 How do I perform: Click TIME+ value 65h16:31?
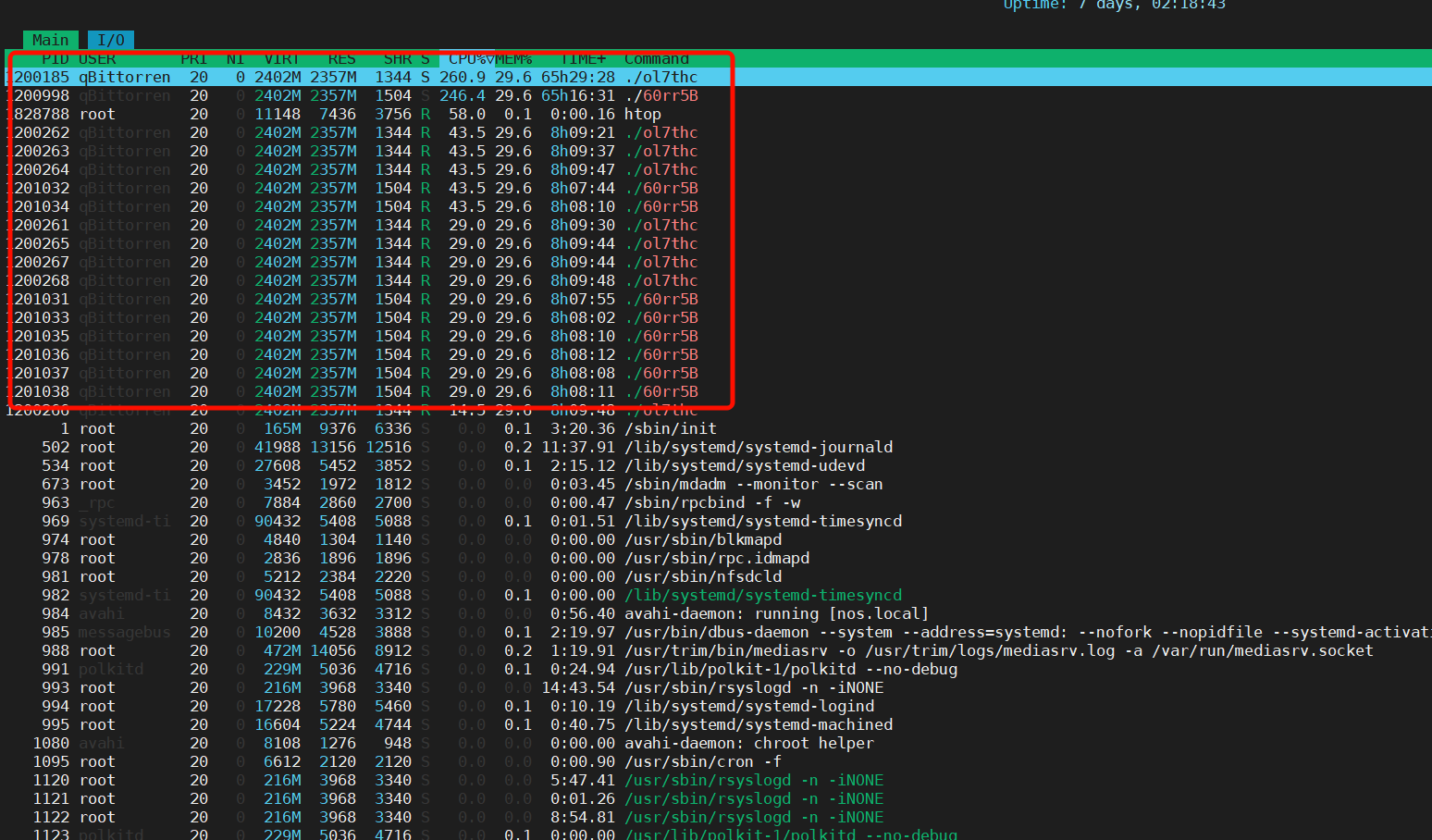coord(578,95)
